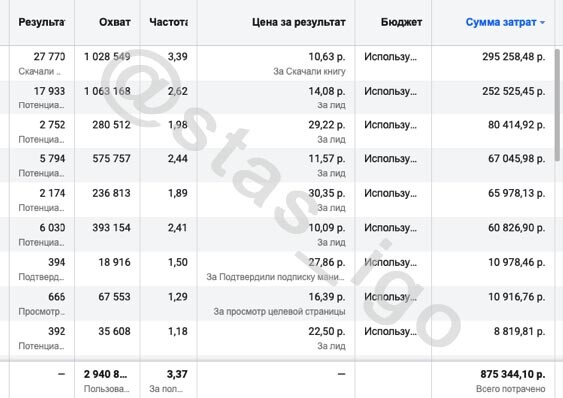Image resolution: width=563 pixels, height=398 pixels.
Task: Select the Частота column header
Action: point(168,22)
